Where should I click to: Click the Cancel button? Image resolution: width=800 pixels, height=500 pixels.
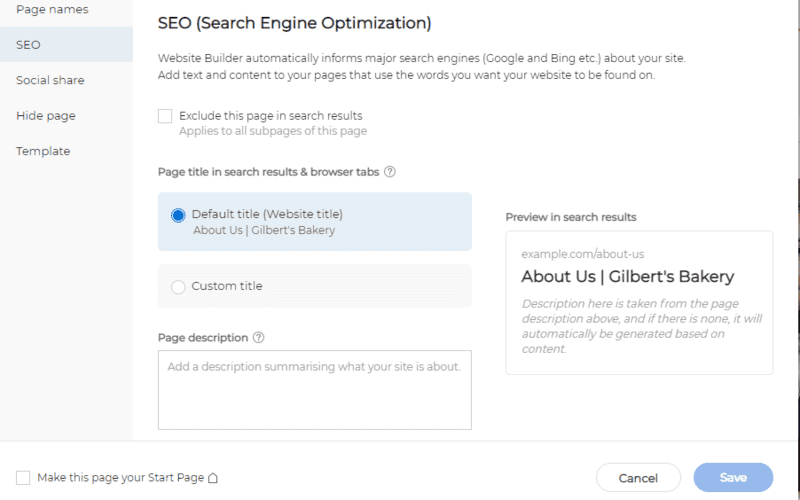coord(638,478)
